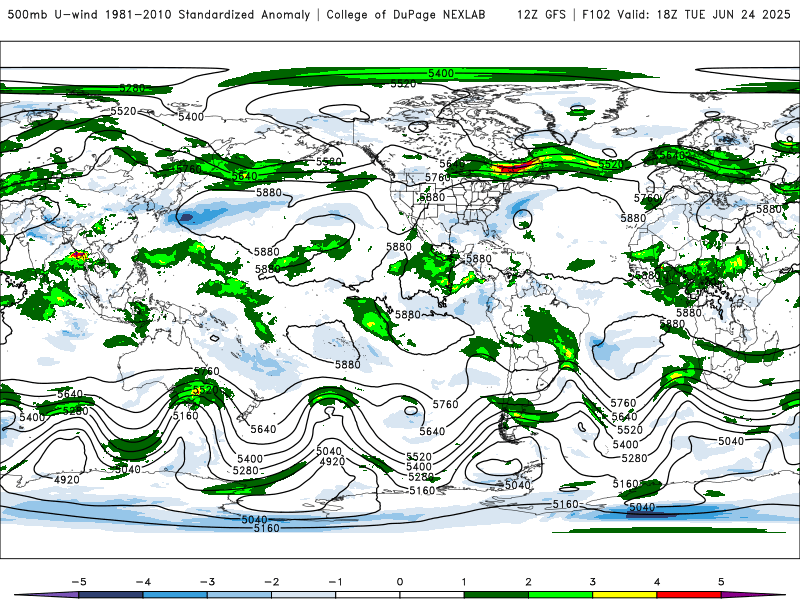The image size is (800, 600).
Task: Click the '3' colorbar tick label
Action: [x=593, y=582]
